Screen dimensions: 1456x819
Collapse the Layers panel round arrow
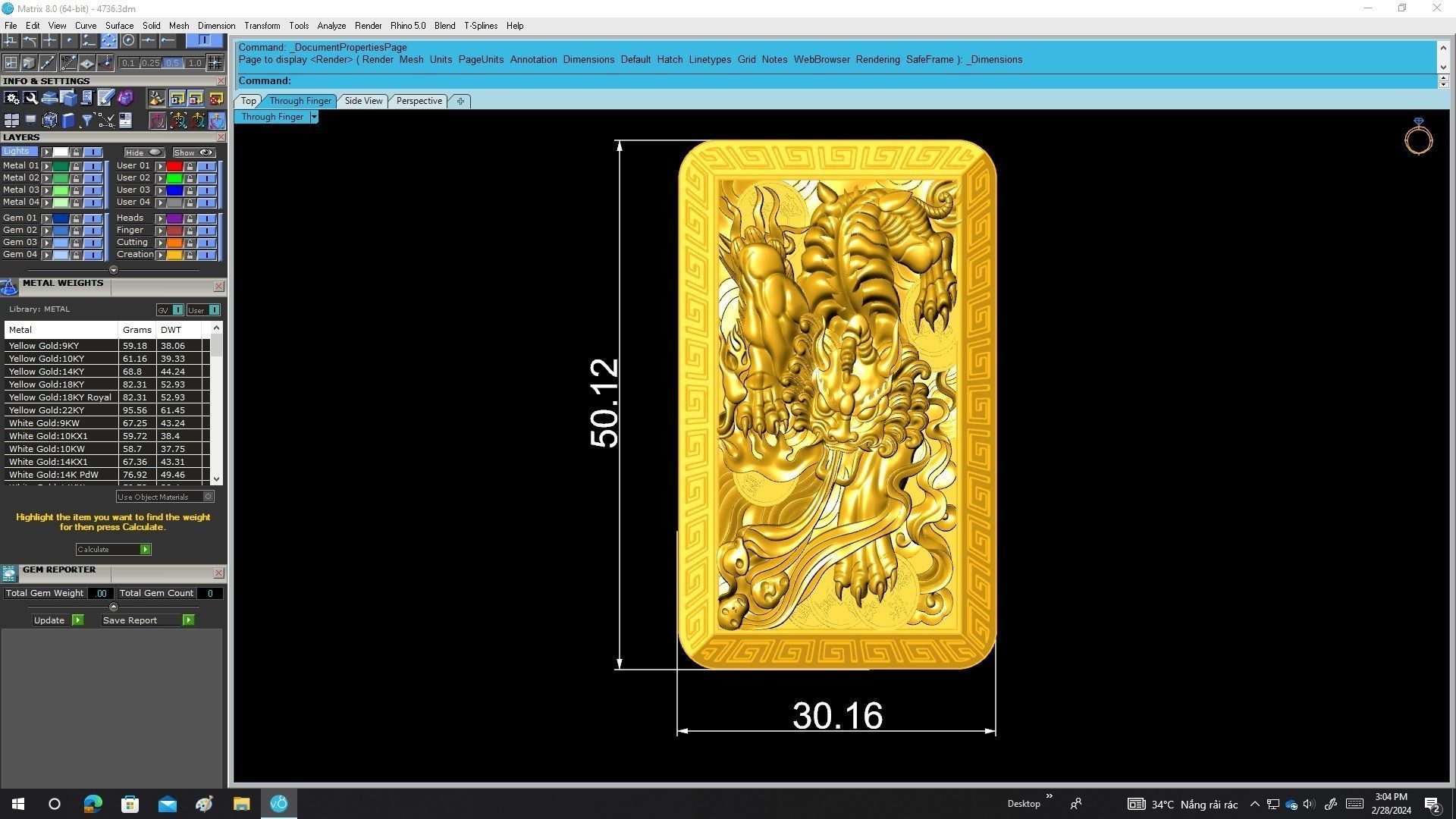click(114, 270)
